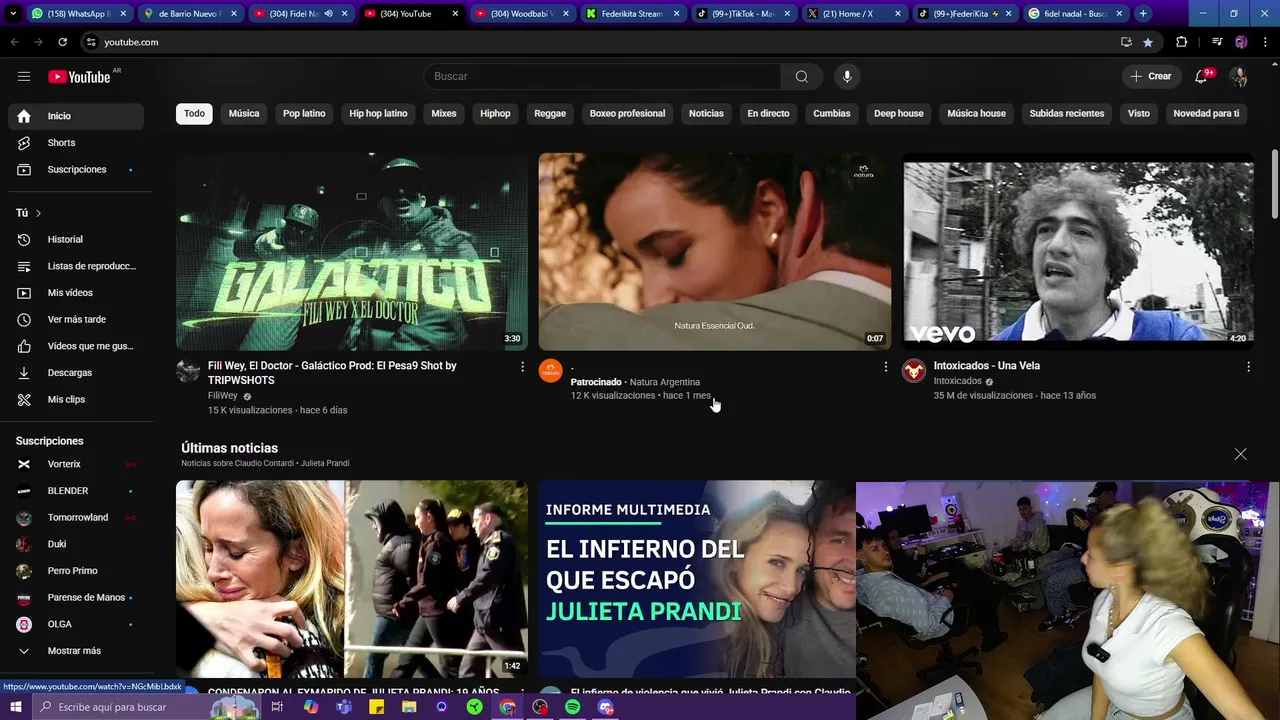Viewport: 1280px width, 720px height.
Task: Open the Duki subscription channel
Action: (x=76, y=545)
